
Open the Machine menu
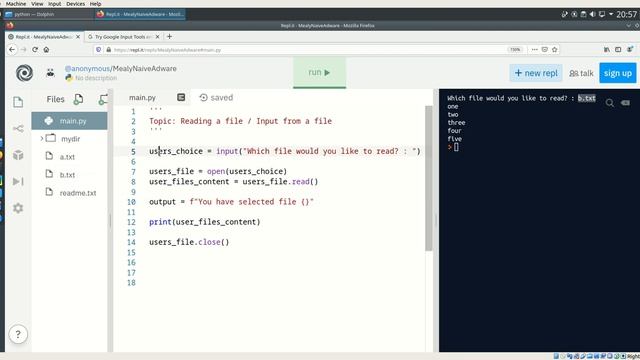pyautogui.click(x=16, y=4)
